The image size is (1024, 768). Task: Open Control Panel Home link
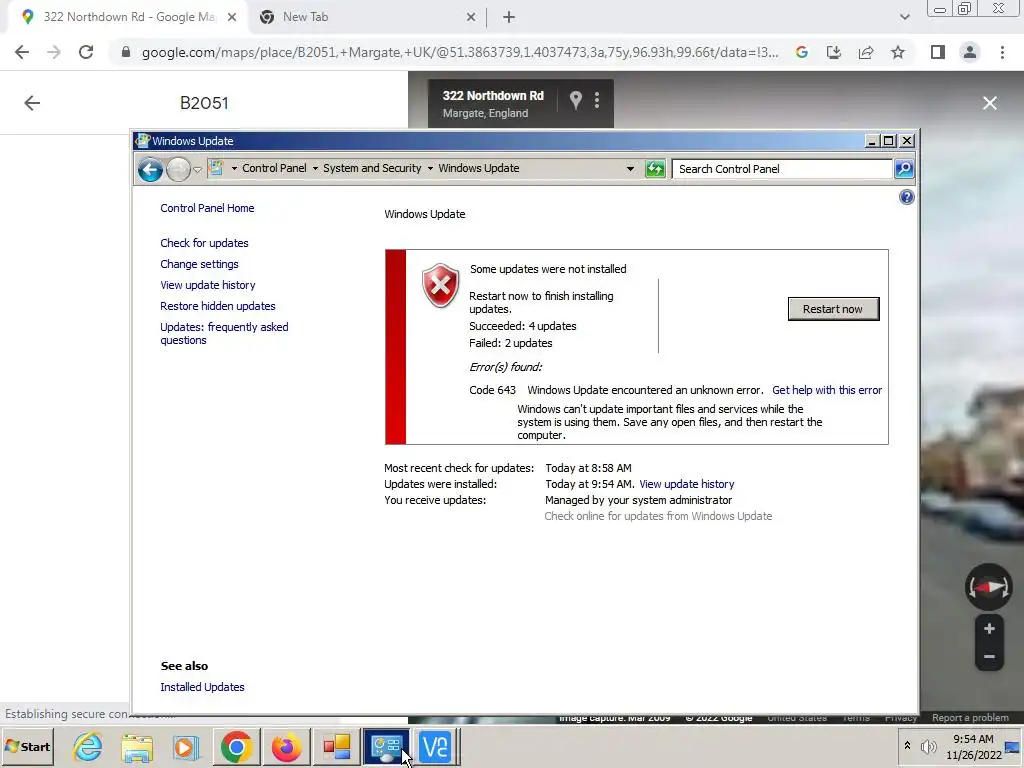[207, 208]
